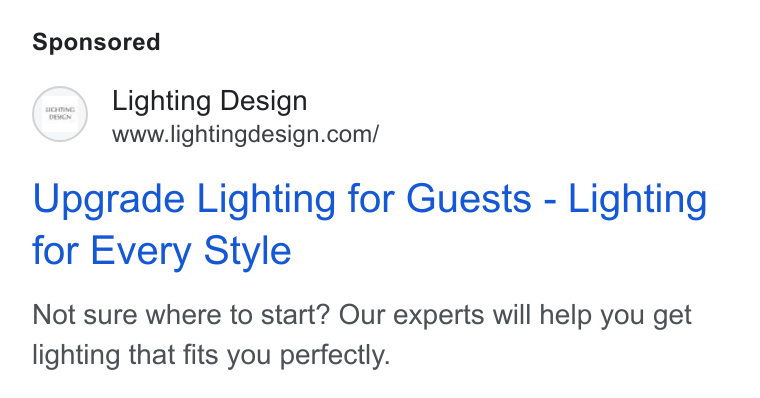The image size is (760, 398).
Task: Click the Lighting Design circular logo icon
Action: click(x=60, y=114)
